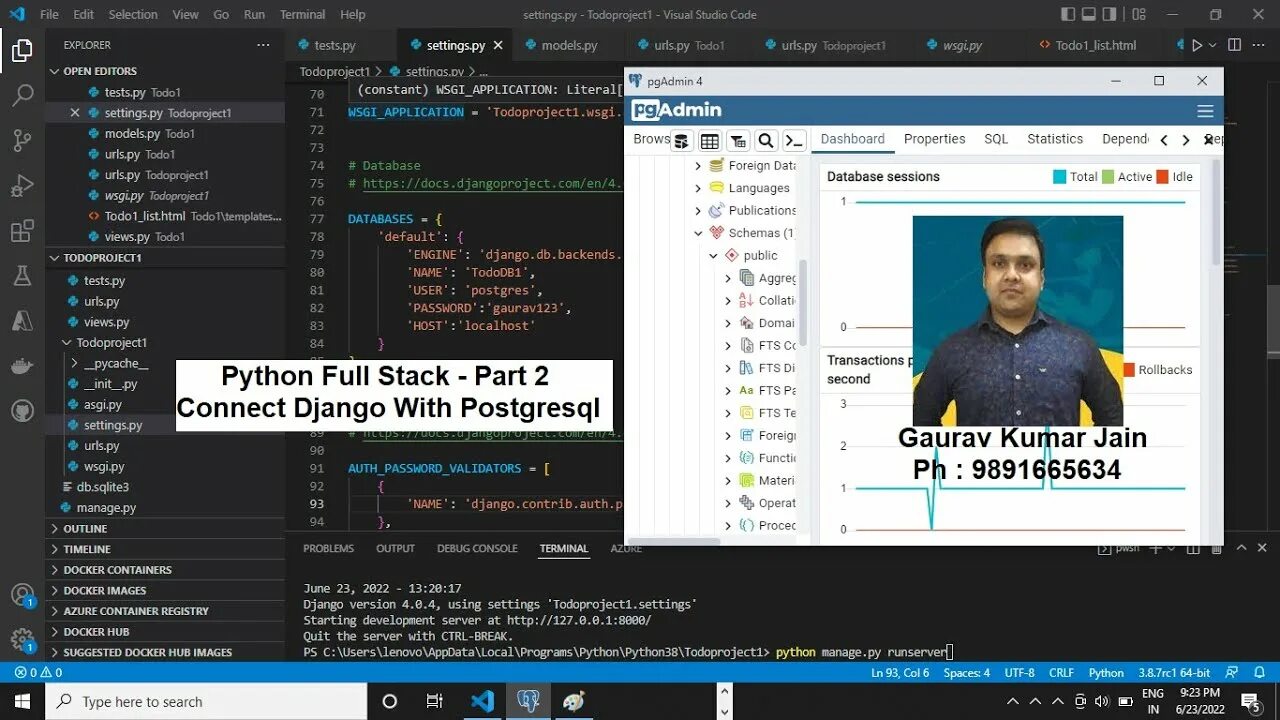Viewport: 1280px width, 720px height.
Task: Click errors and warnings status bar indicator
Action: coord(38,673)
